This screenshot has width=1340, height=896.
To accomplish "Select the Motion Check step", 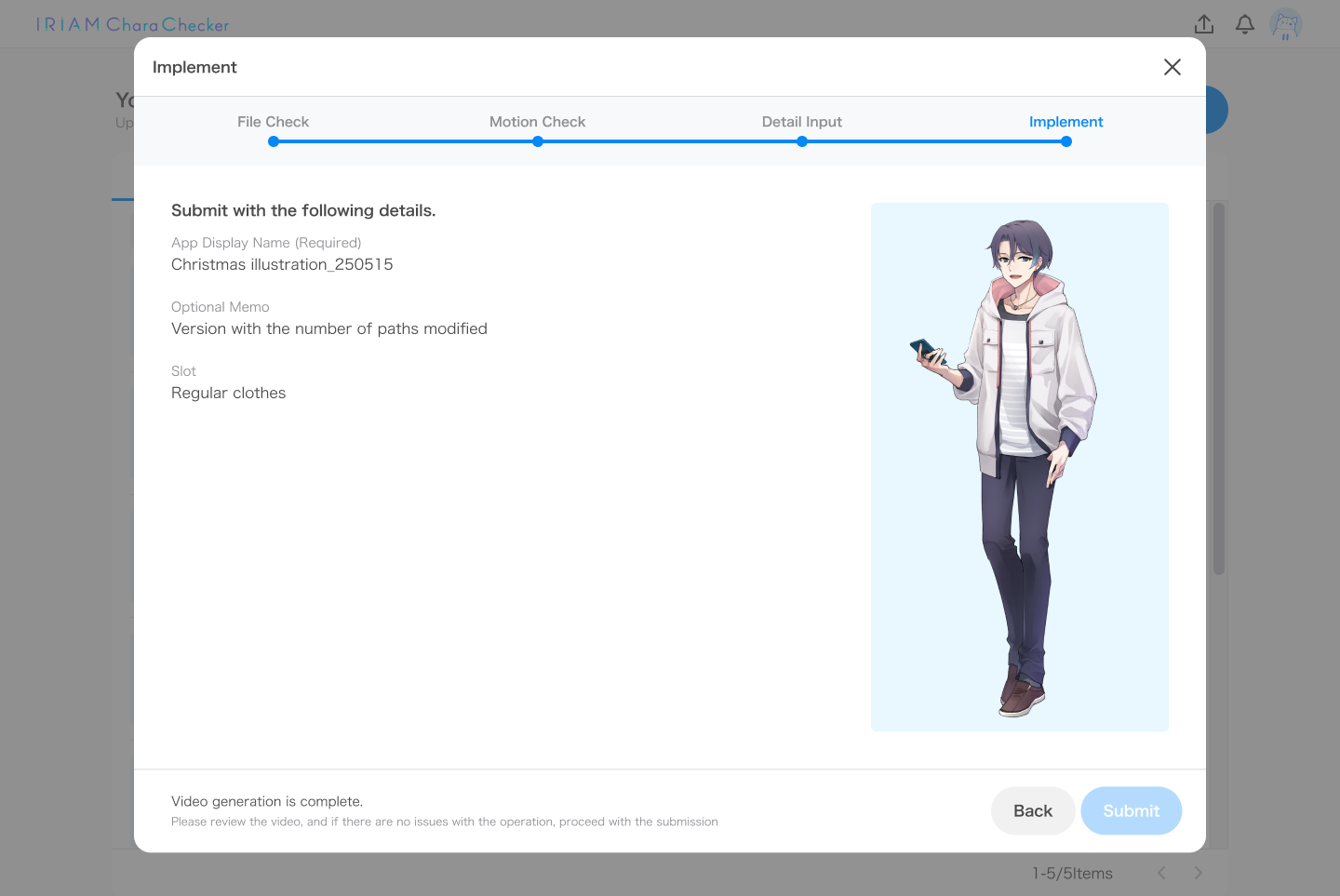I will click(x=537, y=122).
